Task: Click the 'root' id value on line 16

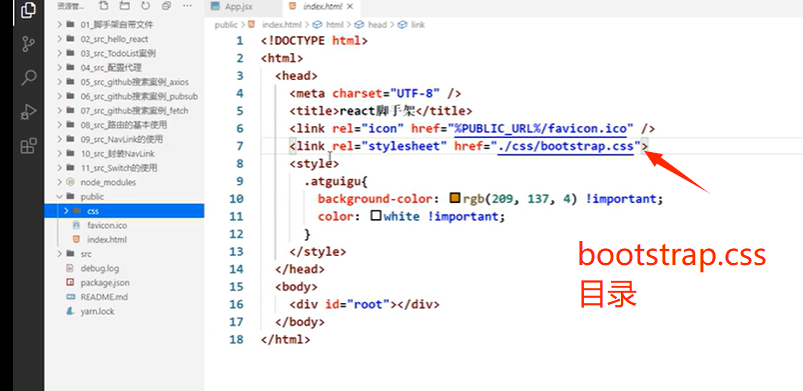Action: pos(369,304)
